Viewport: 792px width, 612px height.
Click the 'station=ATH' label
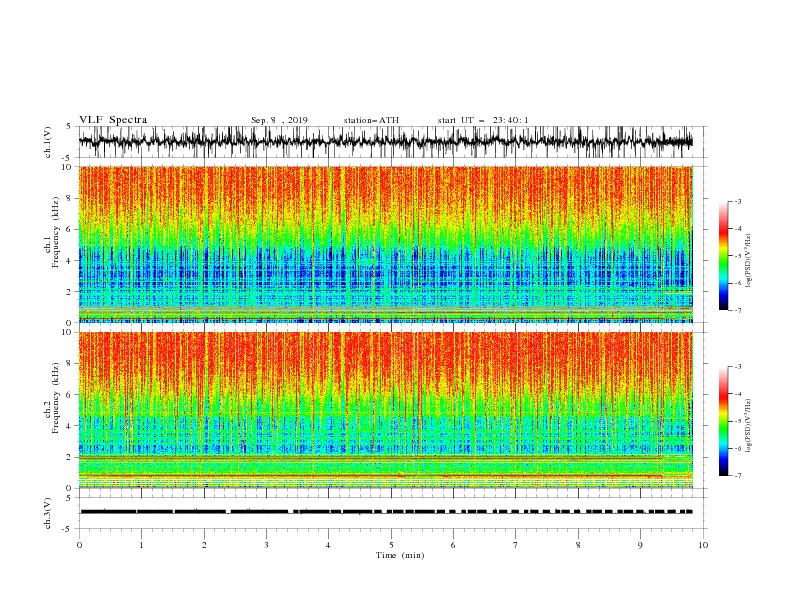371,120
